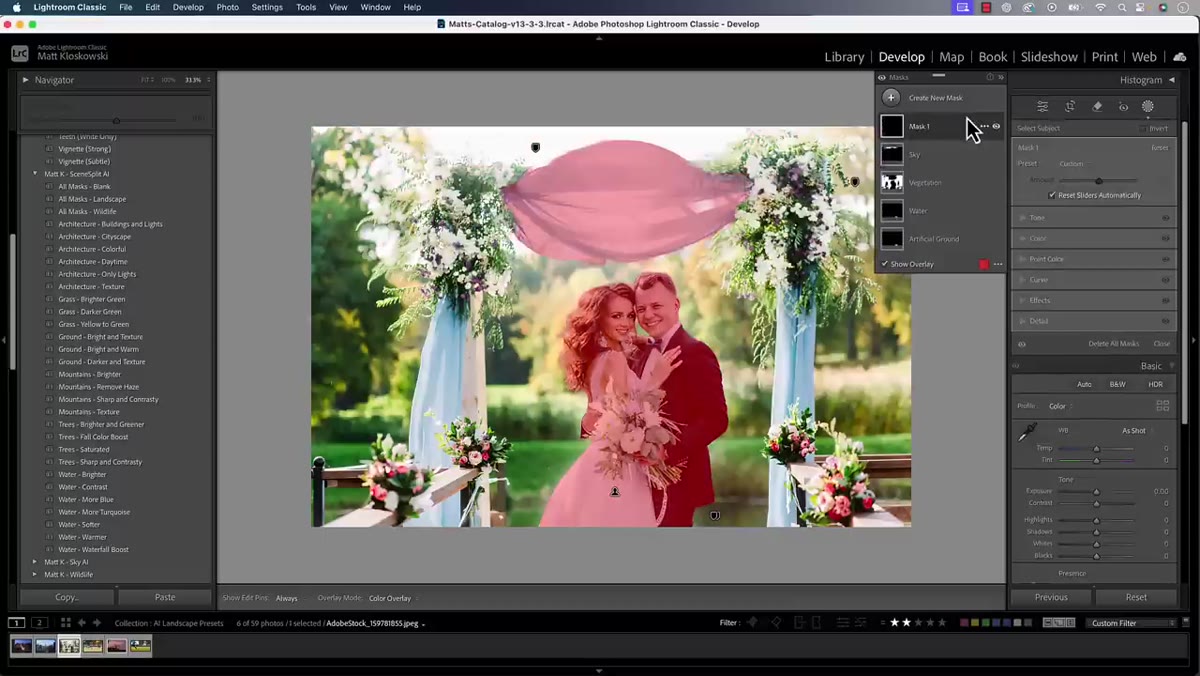
Task: Open the Custom Filter dropdown
Action: (x=1132, y=623)
